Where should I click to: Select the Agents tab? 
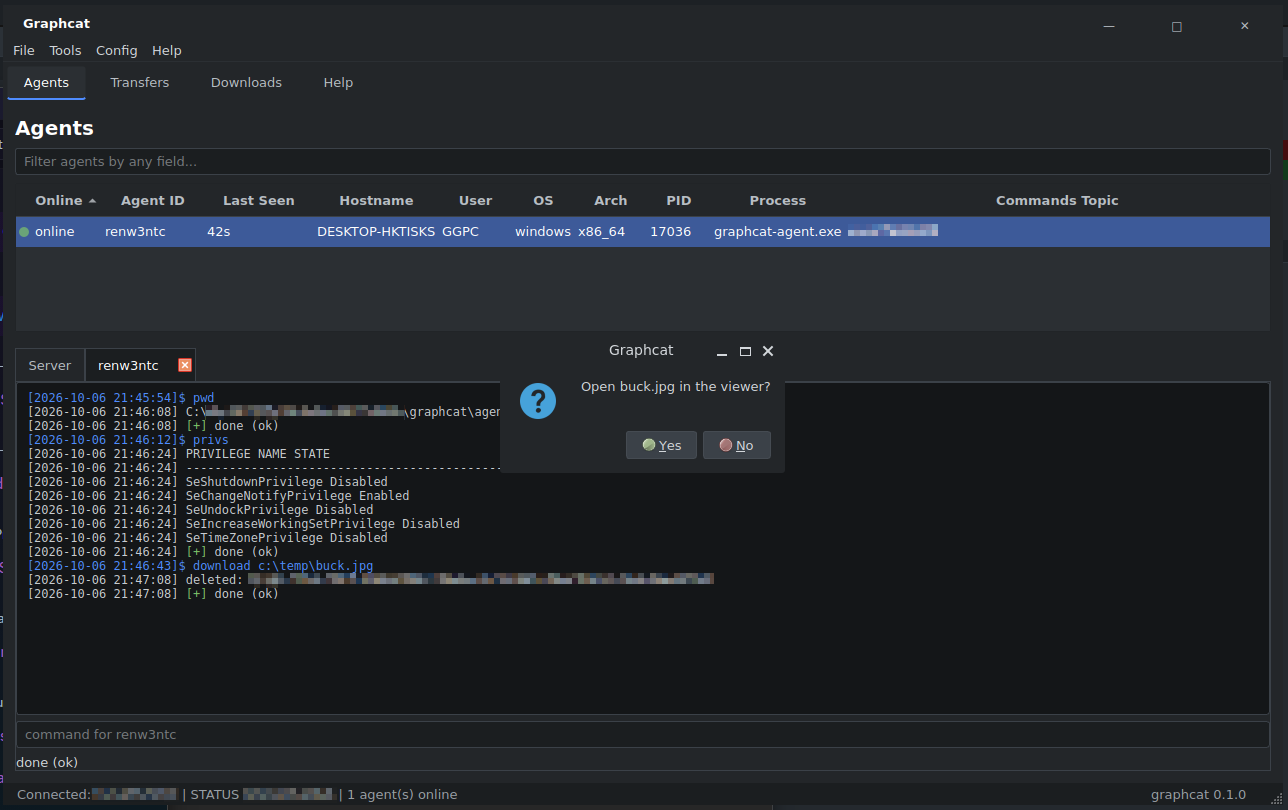[x=47, y=83]
